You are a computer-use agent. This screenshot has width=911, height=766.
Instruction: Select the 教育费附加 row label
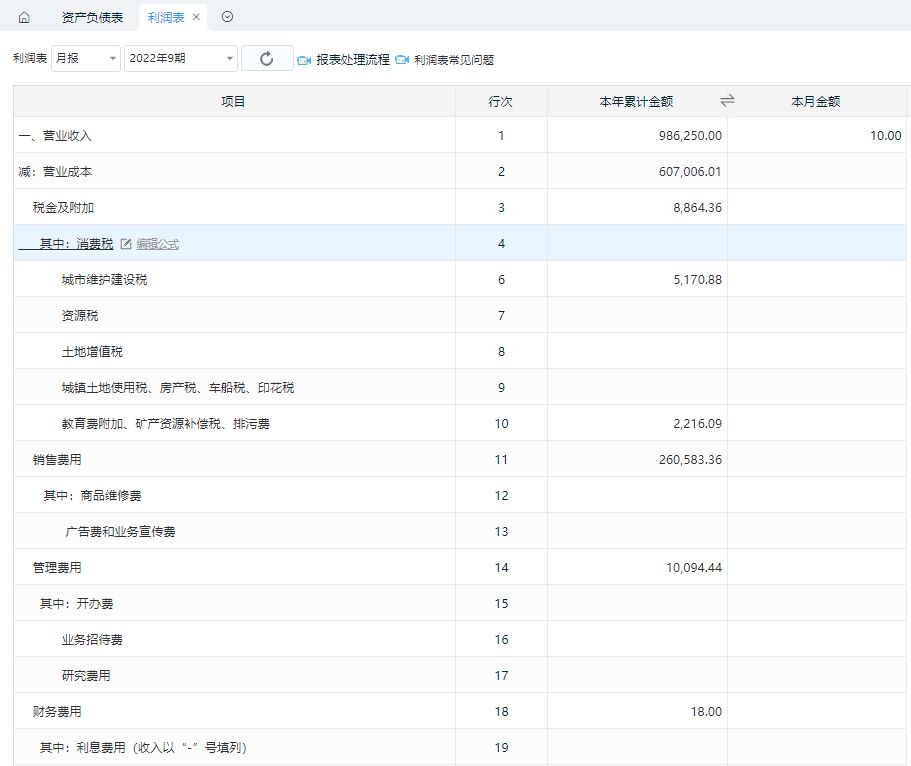(x=166, y=424)
